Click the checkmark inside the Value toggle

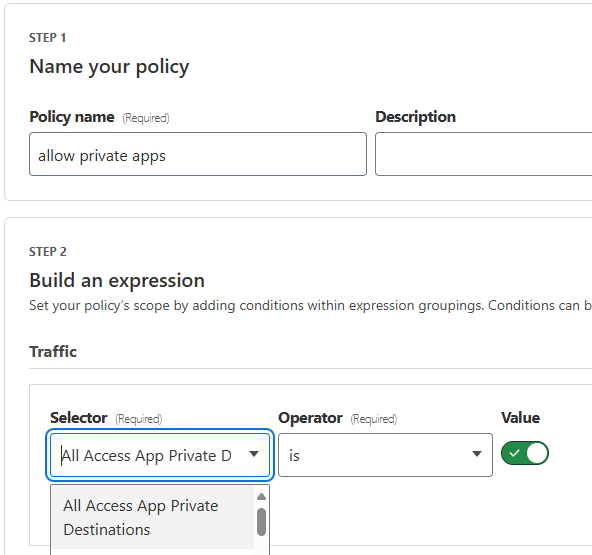coord(514,453)
